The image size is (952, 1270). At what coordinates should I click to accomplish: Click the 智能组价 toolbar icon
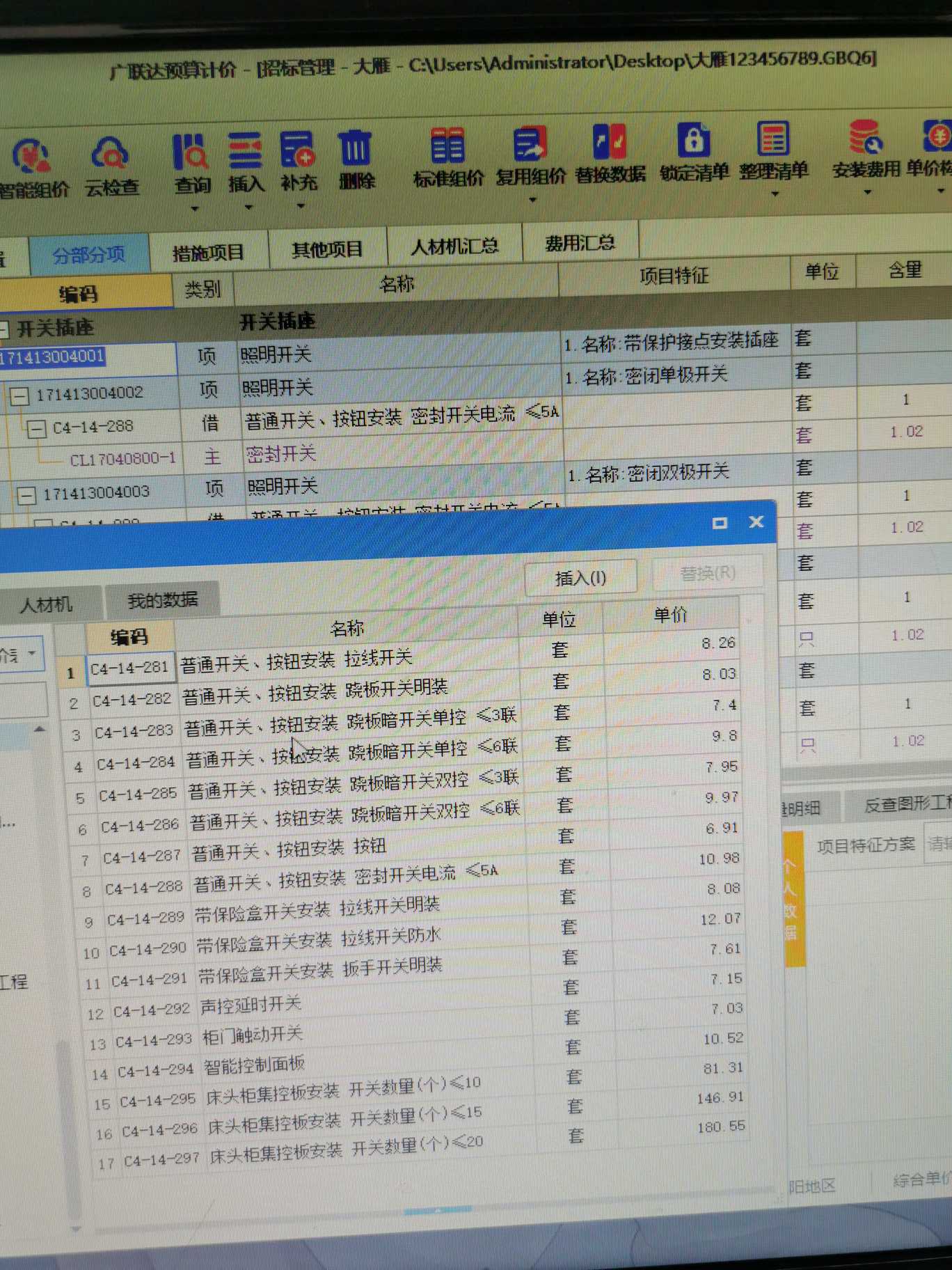coord(33,168)
